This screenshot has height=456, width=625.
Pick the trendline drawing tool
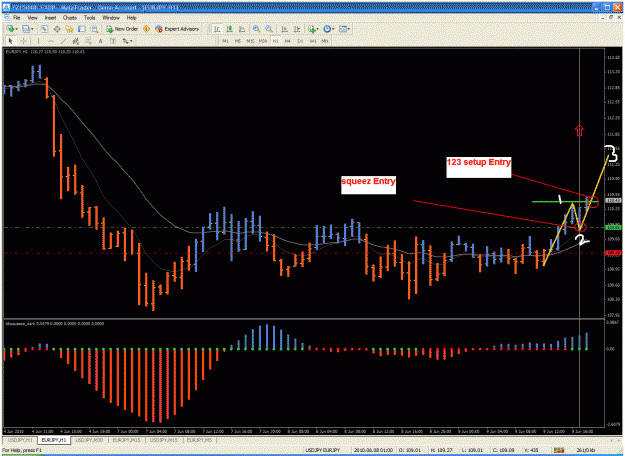63,41
